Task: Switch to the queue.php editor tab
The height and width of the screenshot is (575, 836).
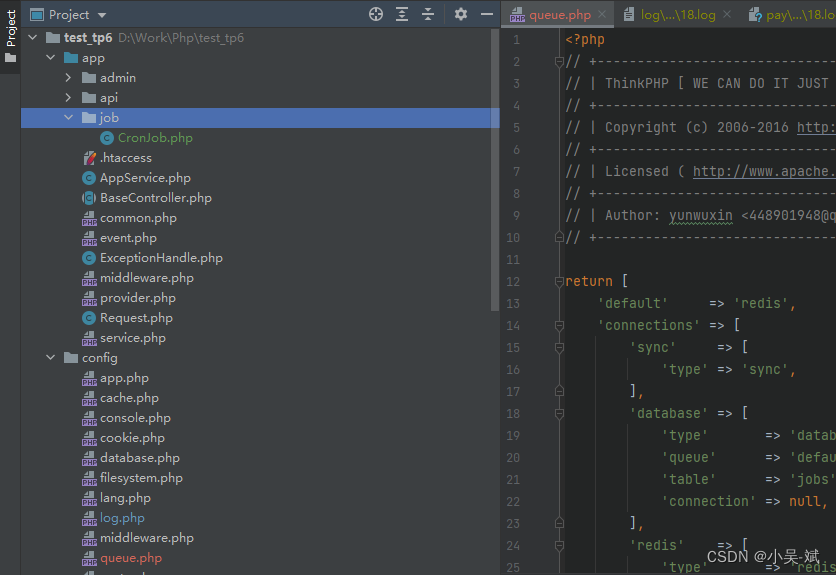Action: coord(559,15)
